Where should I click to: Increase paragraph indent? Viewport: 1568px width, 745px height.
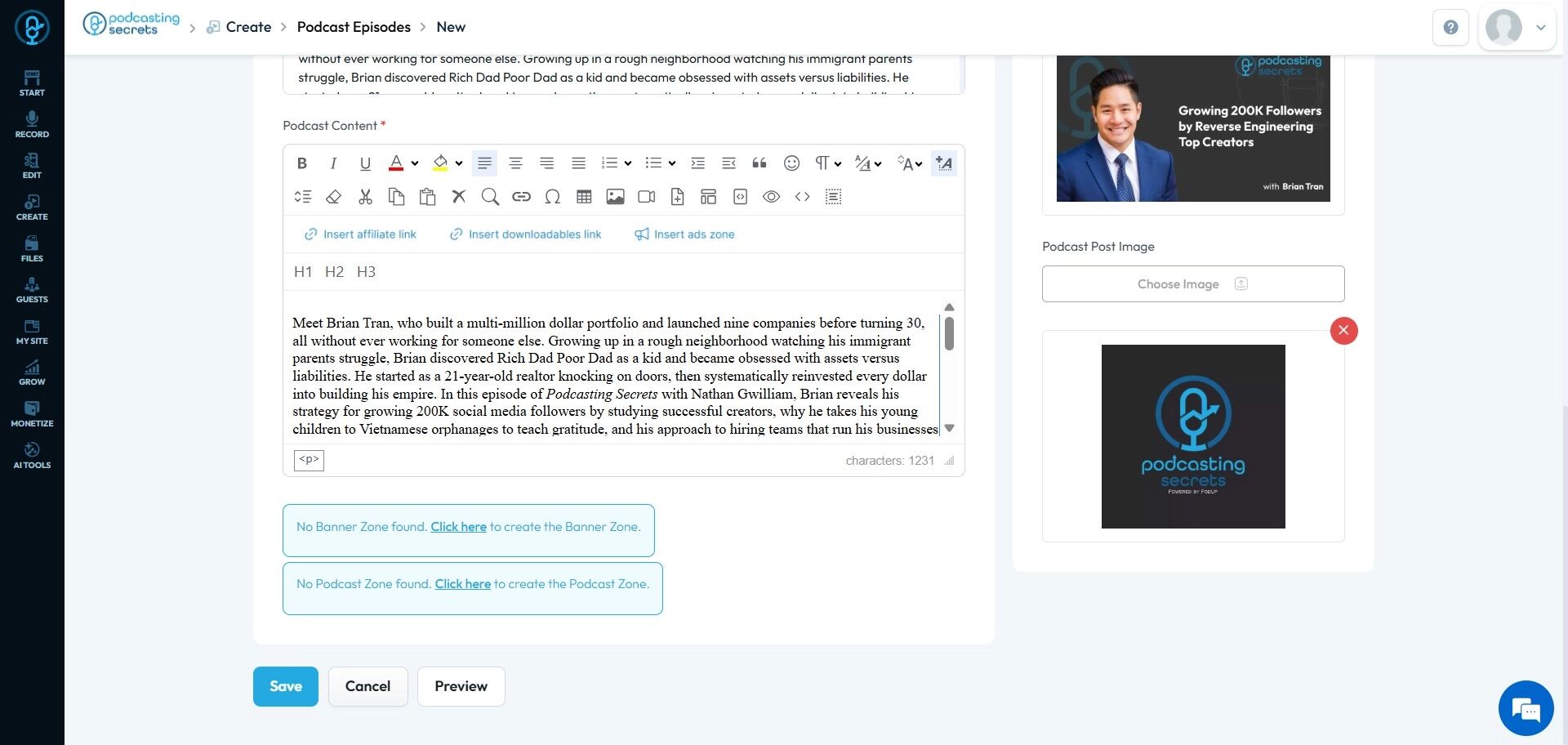(x=697, y=163)
